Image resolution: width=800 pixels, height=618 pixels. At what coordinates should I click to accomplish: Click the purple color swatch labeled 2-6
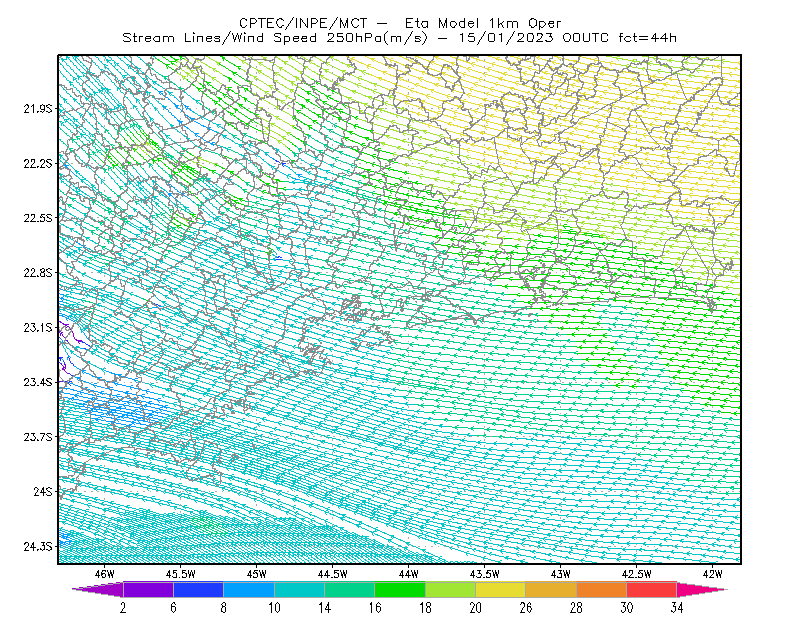(x=148, y=589)
